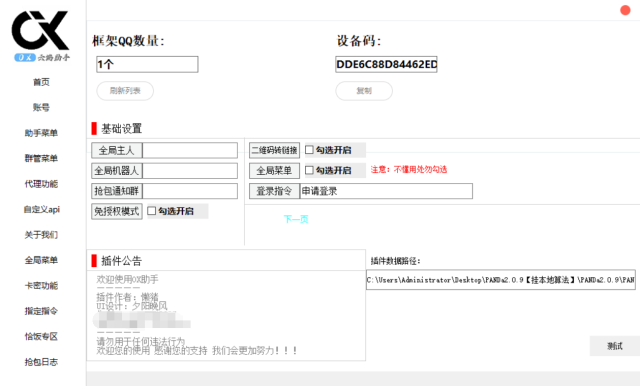
Task: Click the 请勿用于任何违法行为 notice line
Action: (x=141, y=341)
